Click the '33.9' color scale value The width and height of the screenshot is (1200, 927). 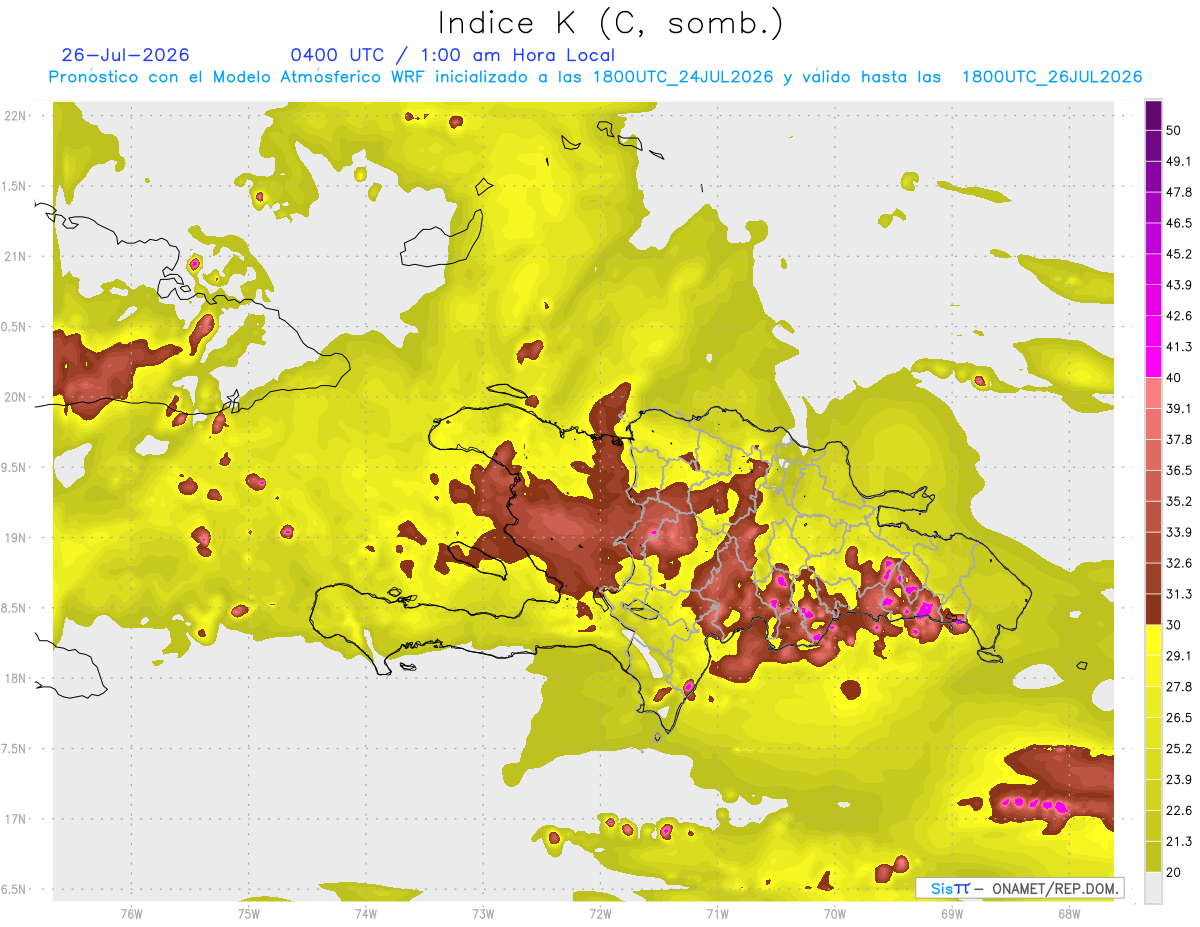point(1179,532)
